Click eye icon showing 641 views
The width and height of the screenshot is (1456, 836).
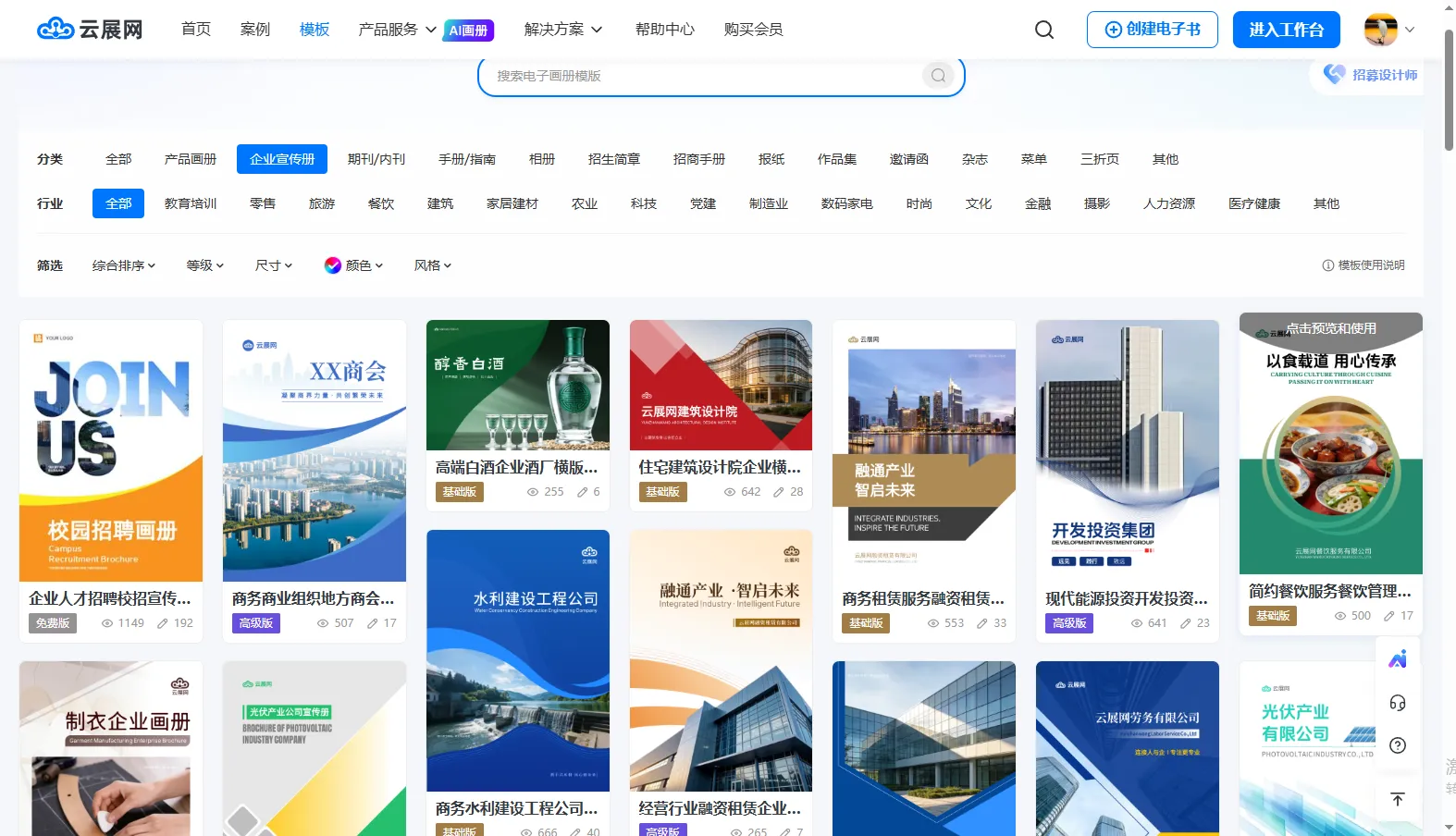[1137, 623]
